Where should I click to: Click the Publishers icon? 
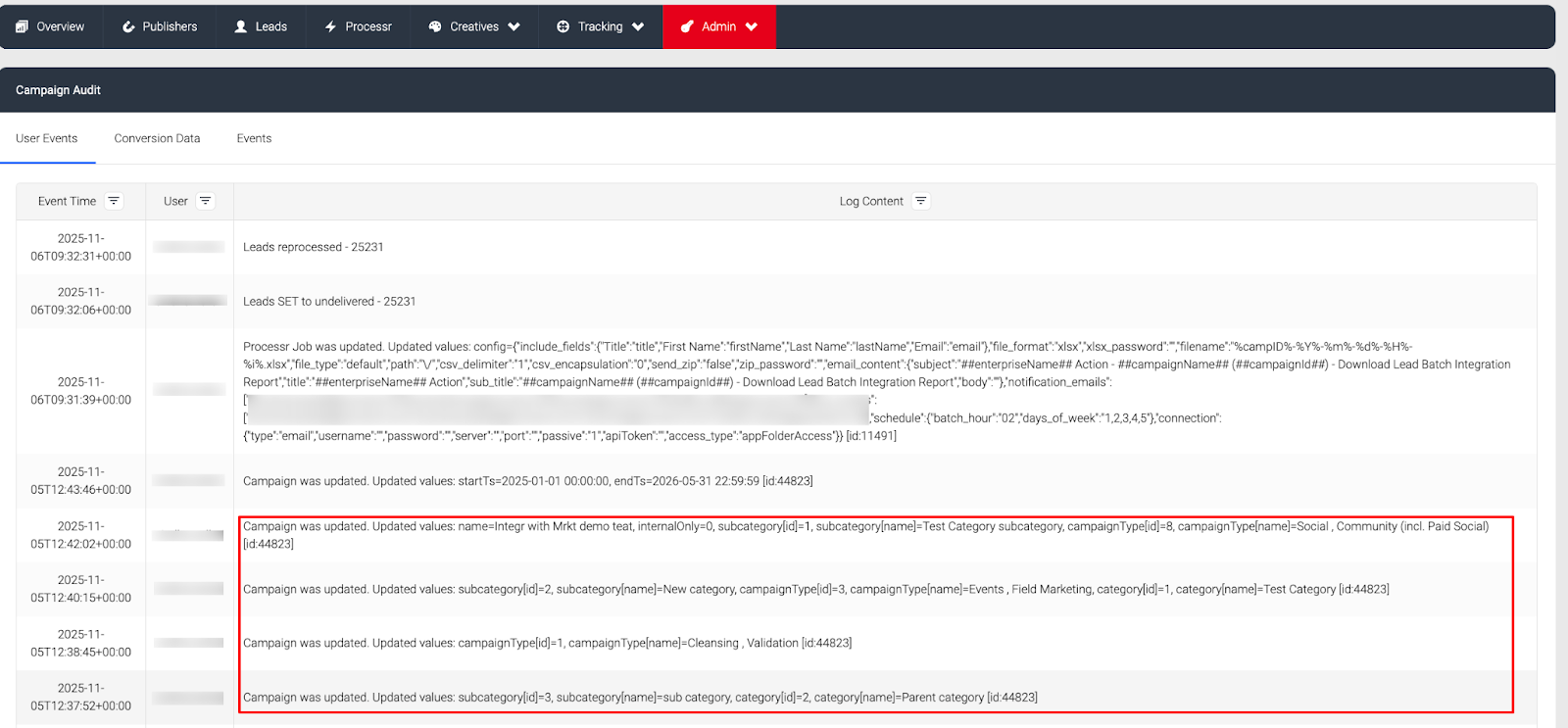coord(128,26)
